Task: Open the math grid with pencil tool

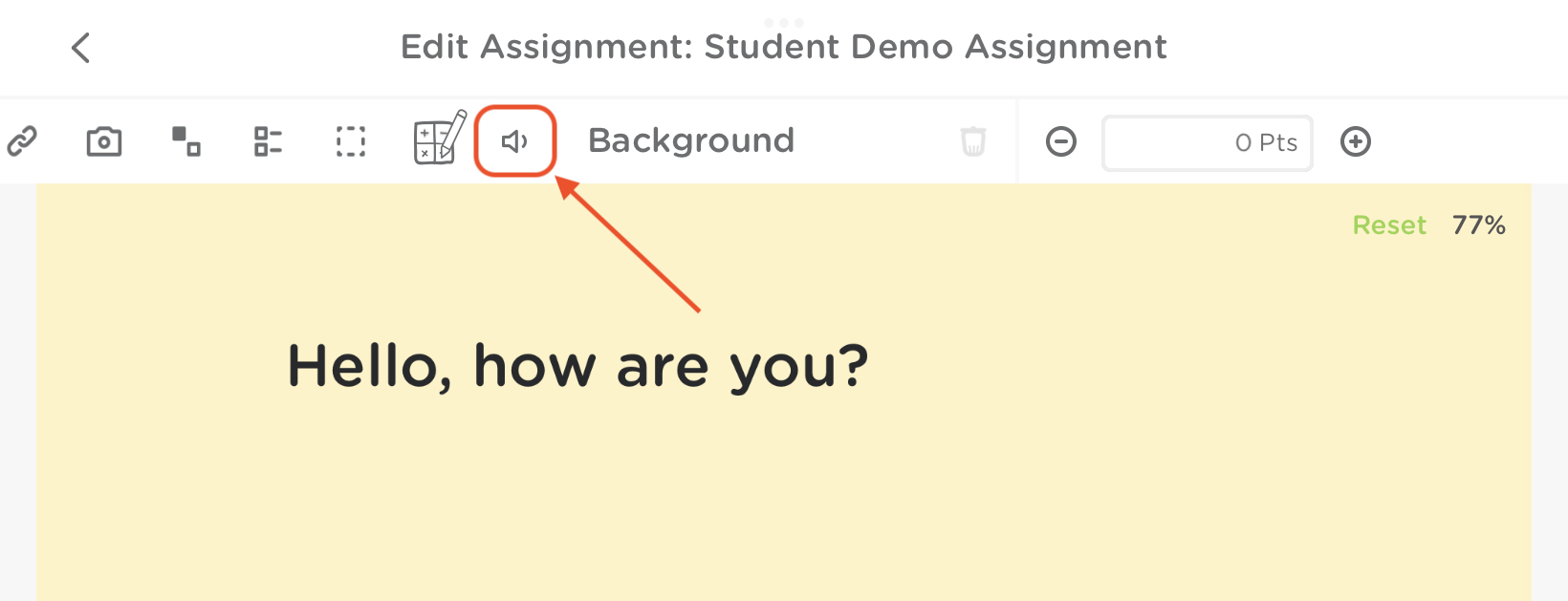Action: pyautogui.click(x=439, y=140)
